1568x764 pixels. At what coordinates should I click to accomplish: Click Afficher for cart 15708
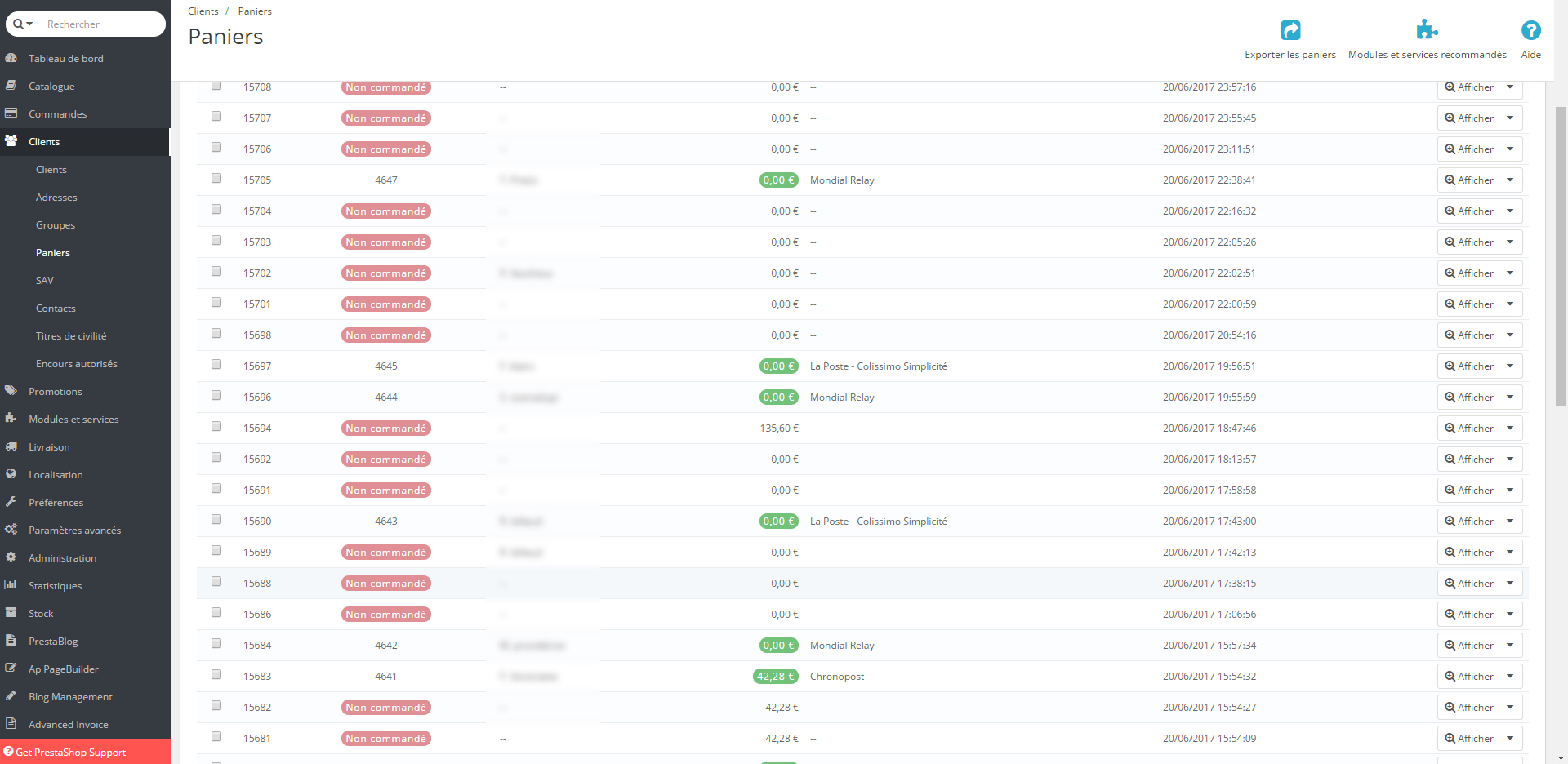pyautogui.click(x=1469, y=87)
